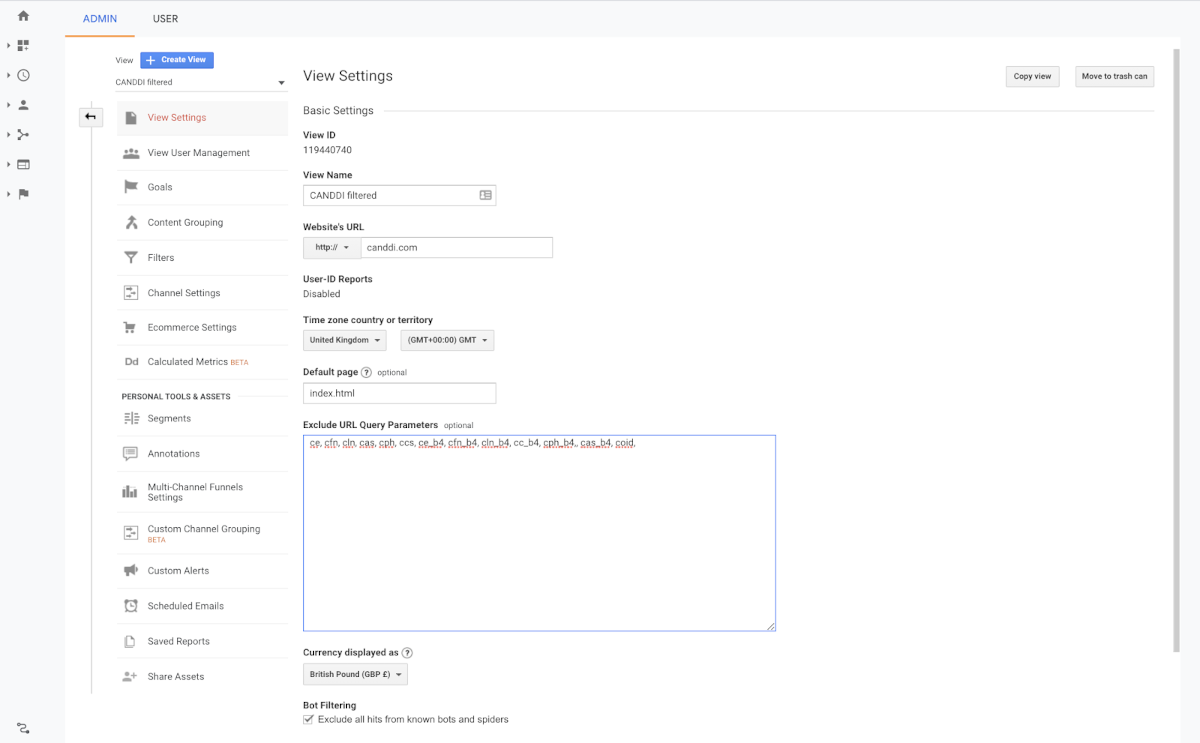
Task: Open the CANDDI filtered view selector dropdown
Action: point(200,83)
